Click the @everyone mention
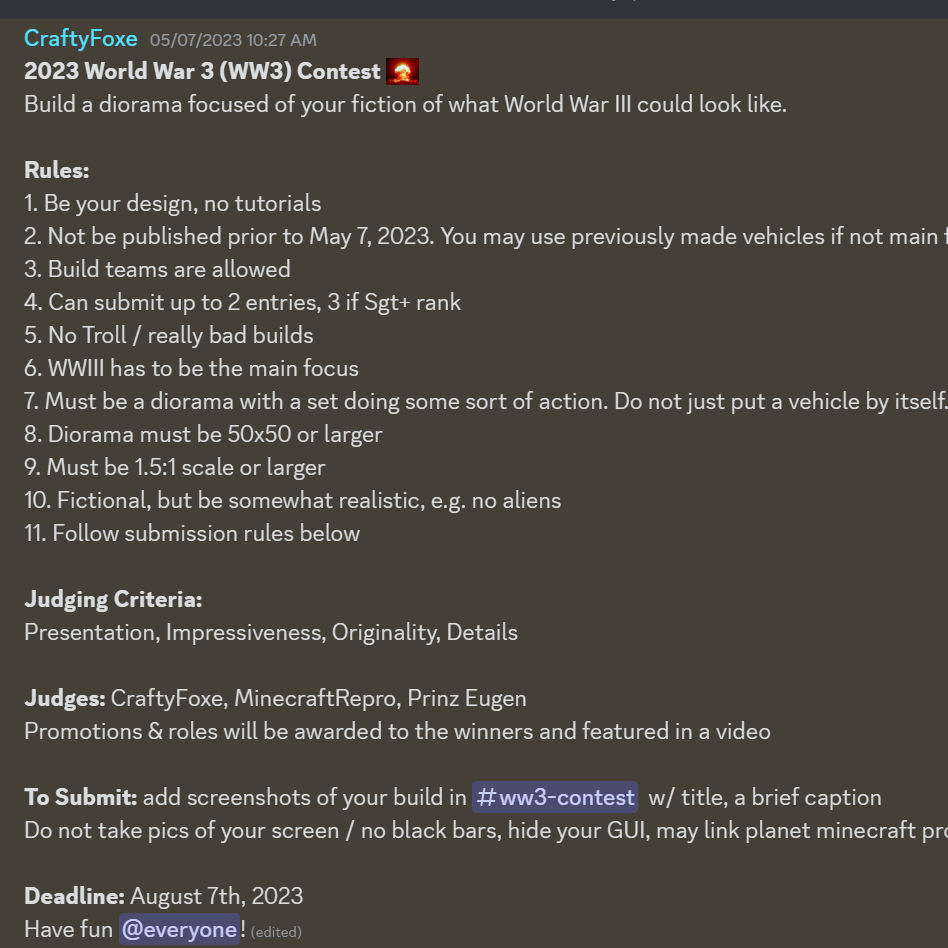The image size is (948, 948). click(x=179, y=929)
